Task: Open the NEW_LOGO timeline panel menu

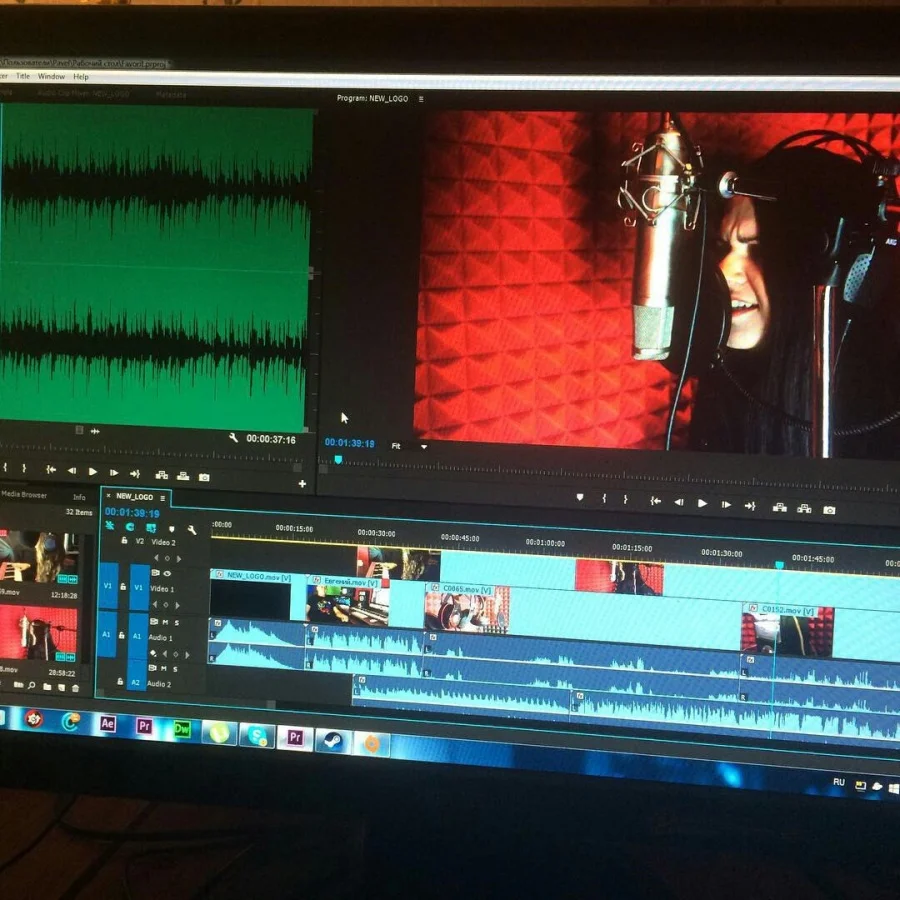Action: pyautogui.click(x=163, y=496)
